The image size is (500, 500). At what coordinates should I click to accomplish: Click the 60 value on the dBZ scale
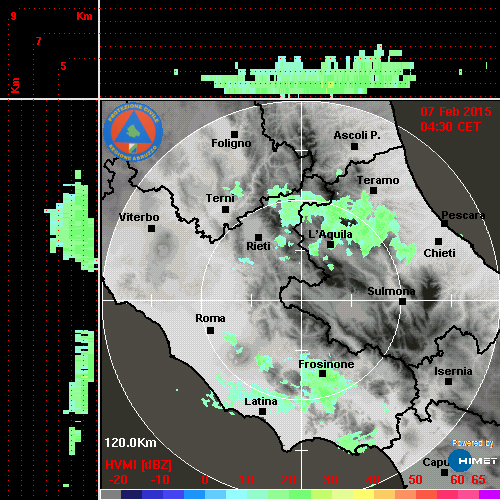click(x=457, y=480)
